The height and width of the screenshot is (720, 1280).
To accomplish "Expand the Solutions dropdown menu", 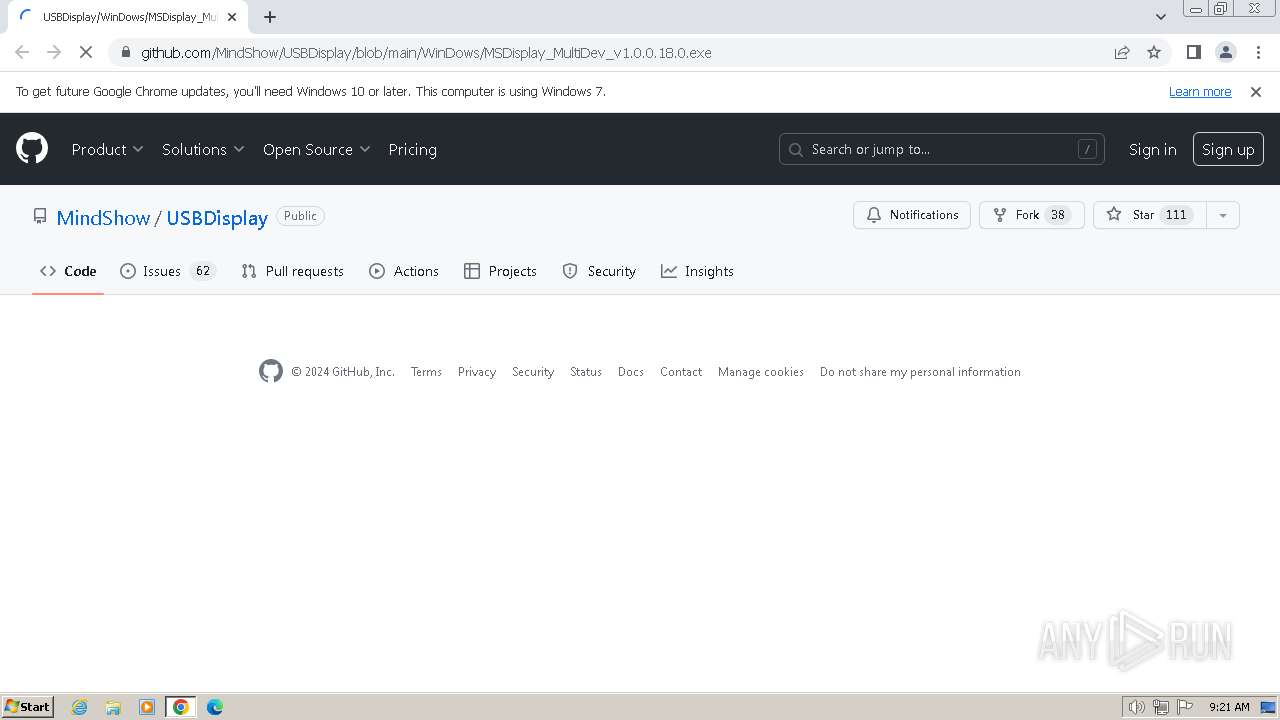I will 203,149.
